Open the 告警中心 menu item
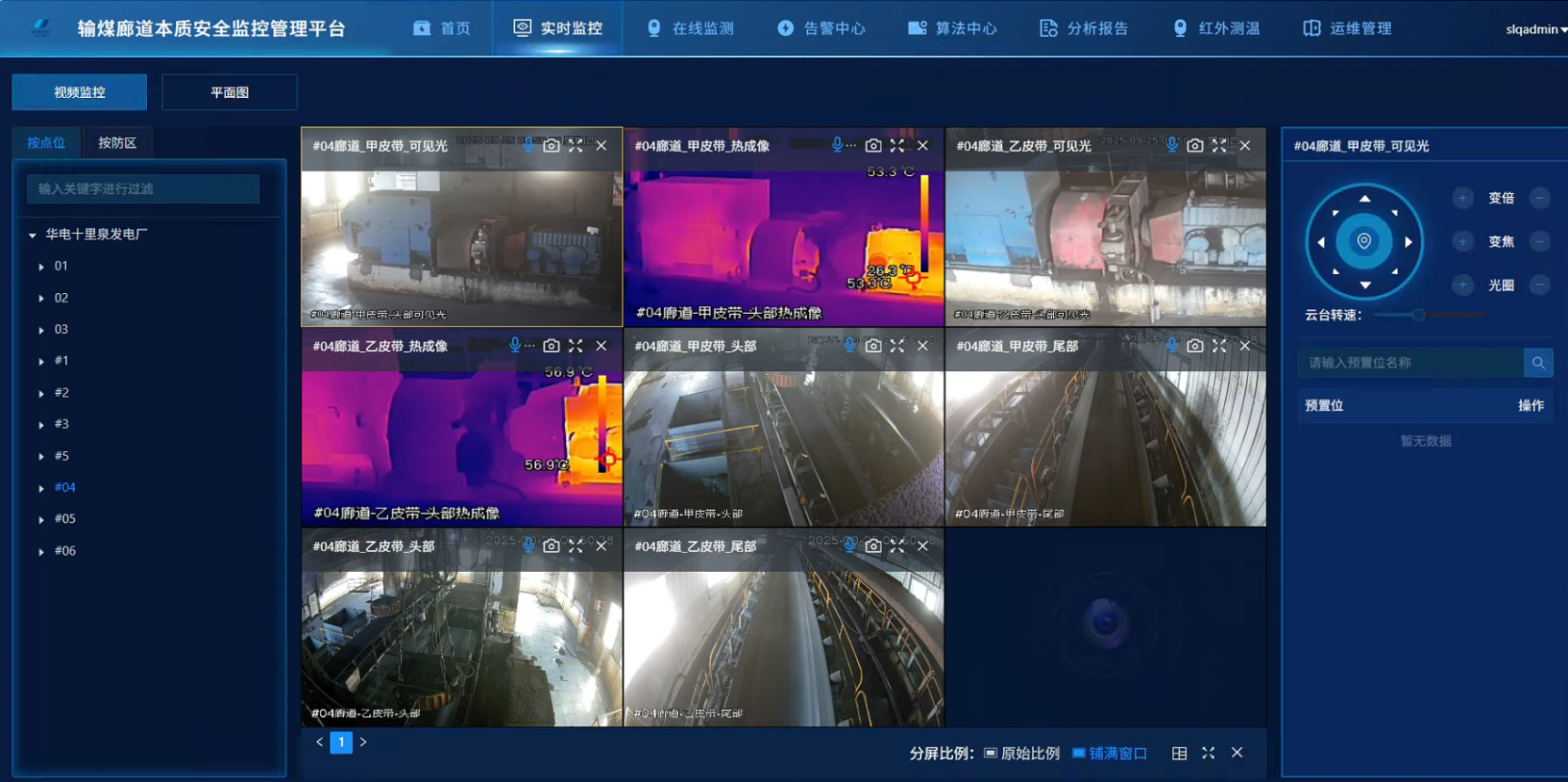 tap(821, 28)
